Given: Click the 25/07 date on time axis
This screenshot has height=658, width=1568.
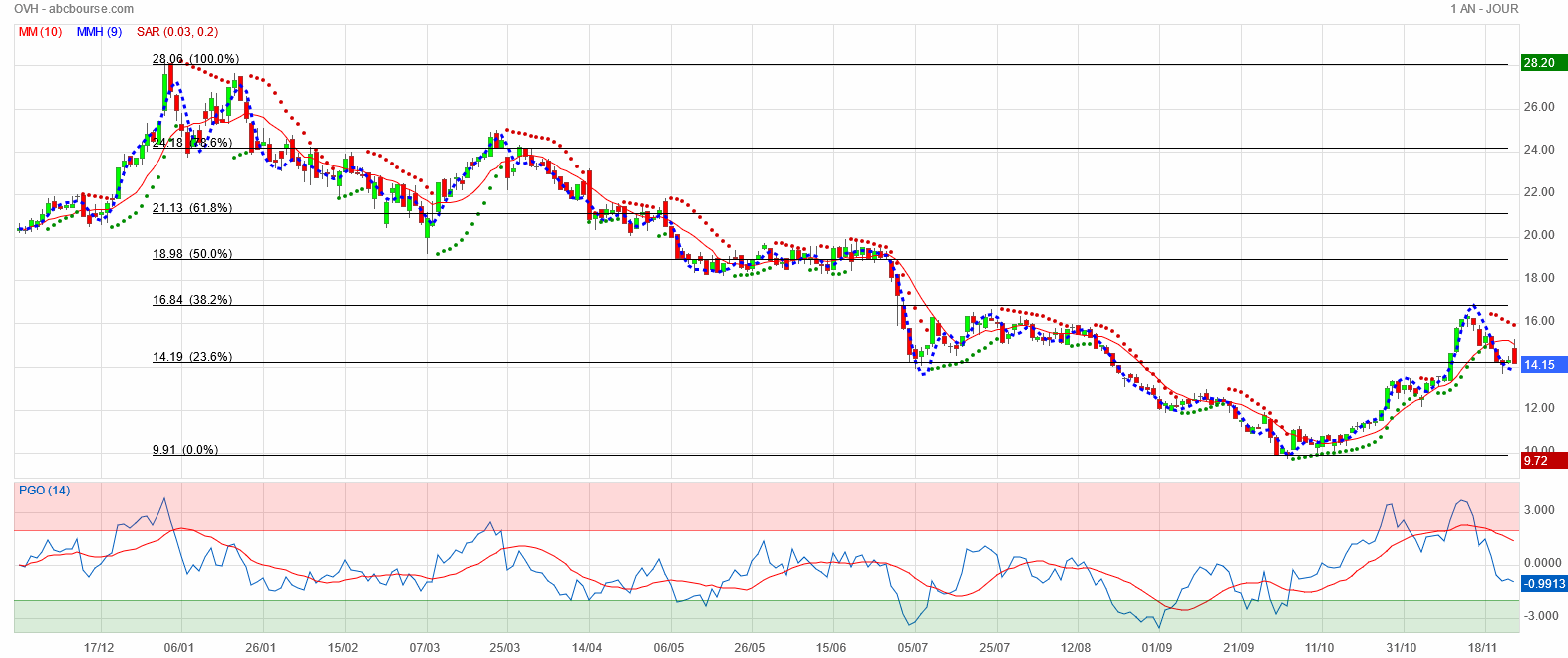Looking at the screenshot, I should pyautogui.click(x=994, y=647).
